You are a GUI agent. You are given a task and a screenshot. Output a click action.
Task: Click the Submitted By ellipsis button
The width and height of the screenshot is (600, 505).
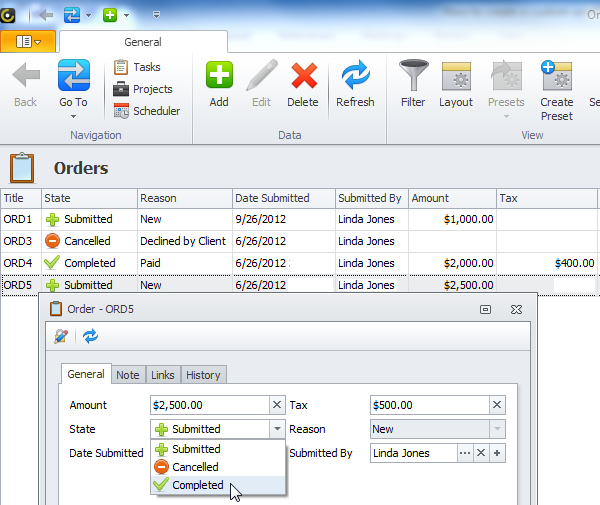(x=464, y=453)
